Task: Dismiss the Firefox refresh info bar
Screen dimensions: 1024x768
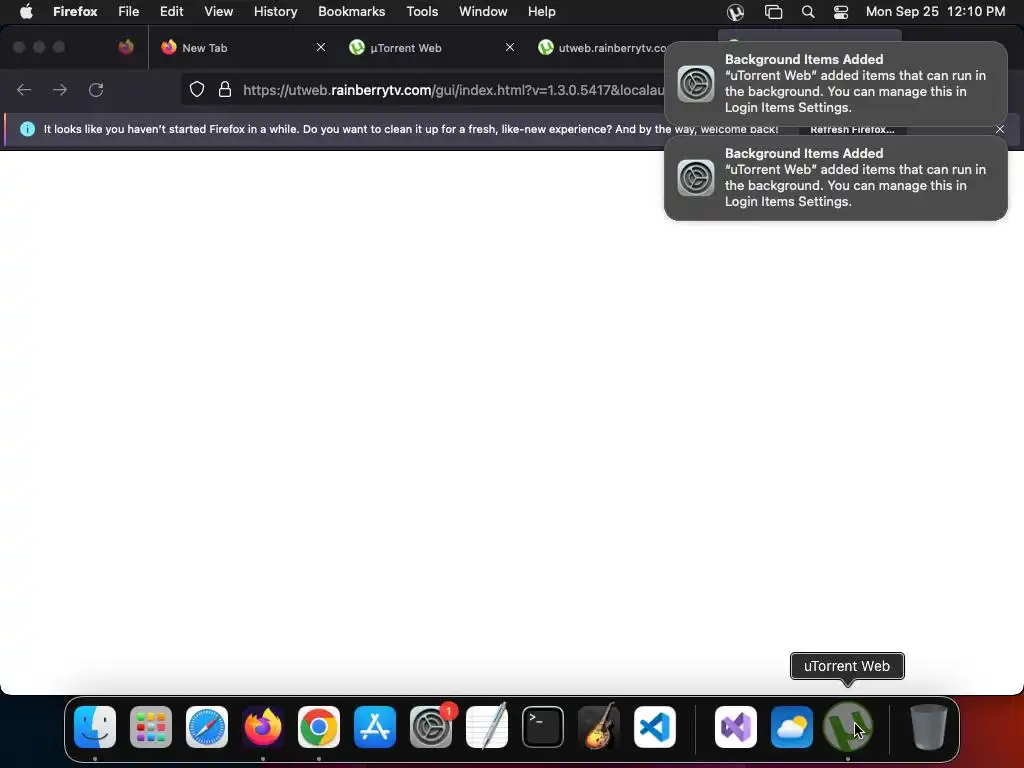Action: coord(1000,129)
